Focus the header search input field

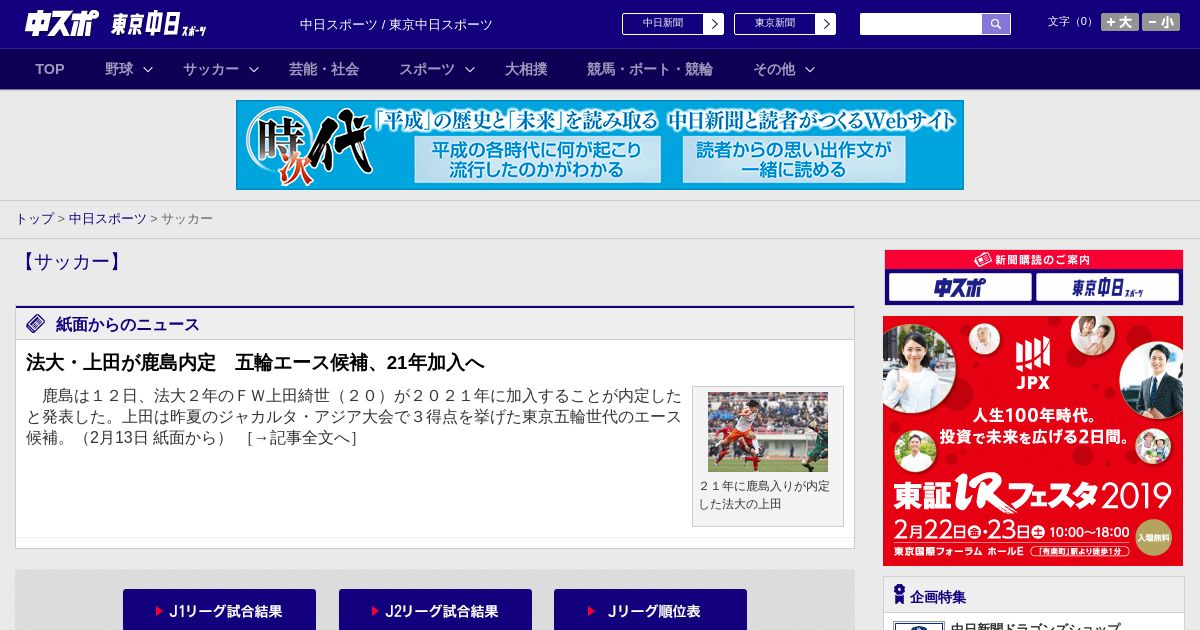[921, 24]
